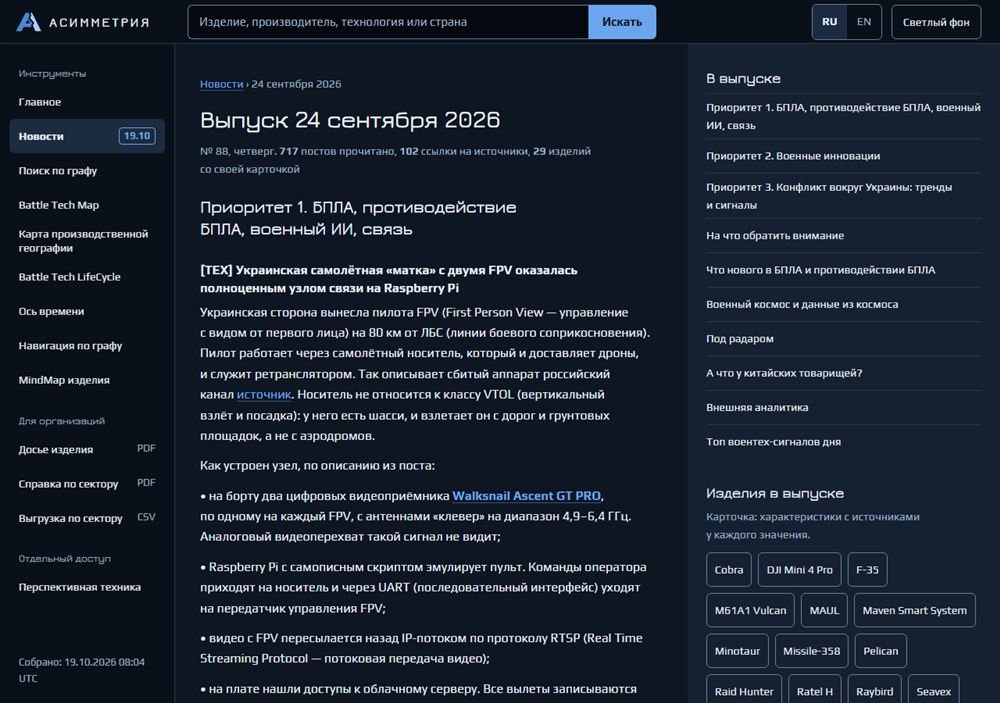Image resolution: width=1000 pixels, height=703 pixels.
Task: Jump to Приоритет 3 Ukraine conflict section
Action: point(844,196)
